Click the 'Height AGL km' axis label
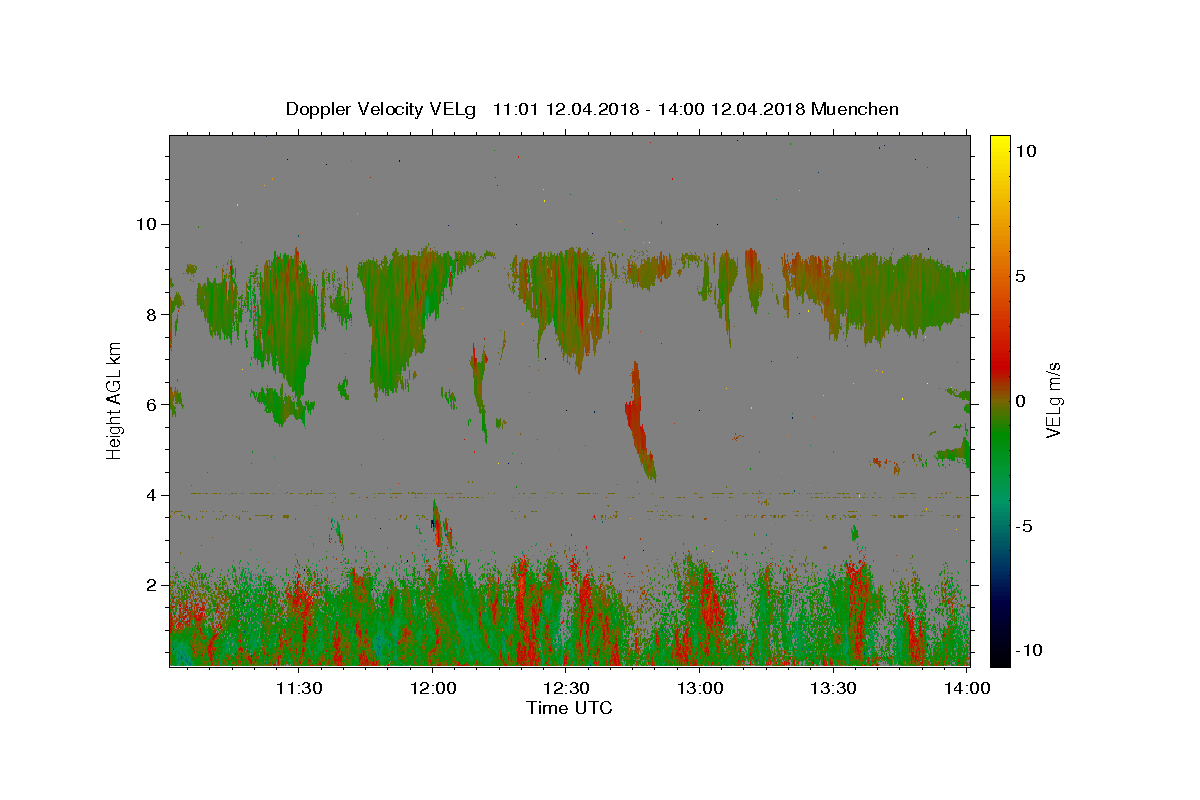This screenshot has width=1200, height=800. point(115,400)
